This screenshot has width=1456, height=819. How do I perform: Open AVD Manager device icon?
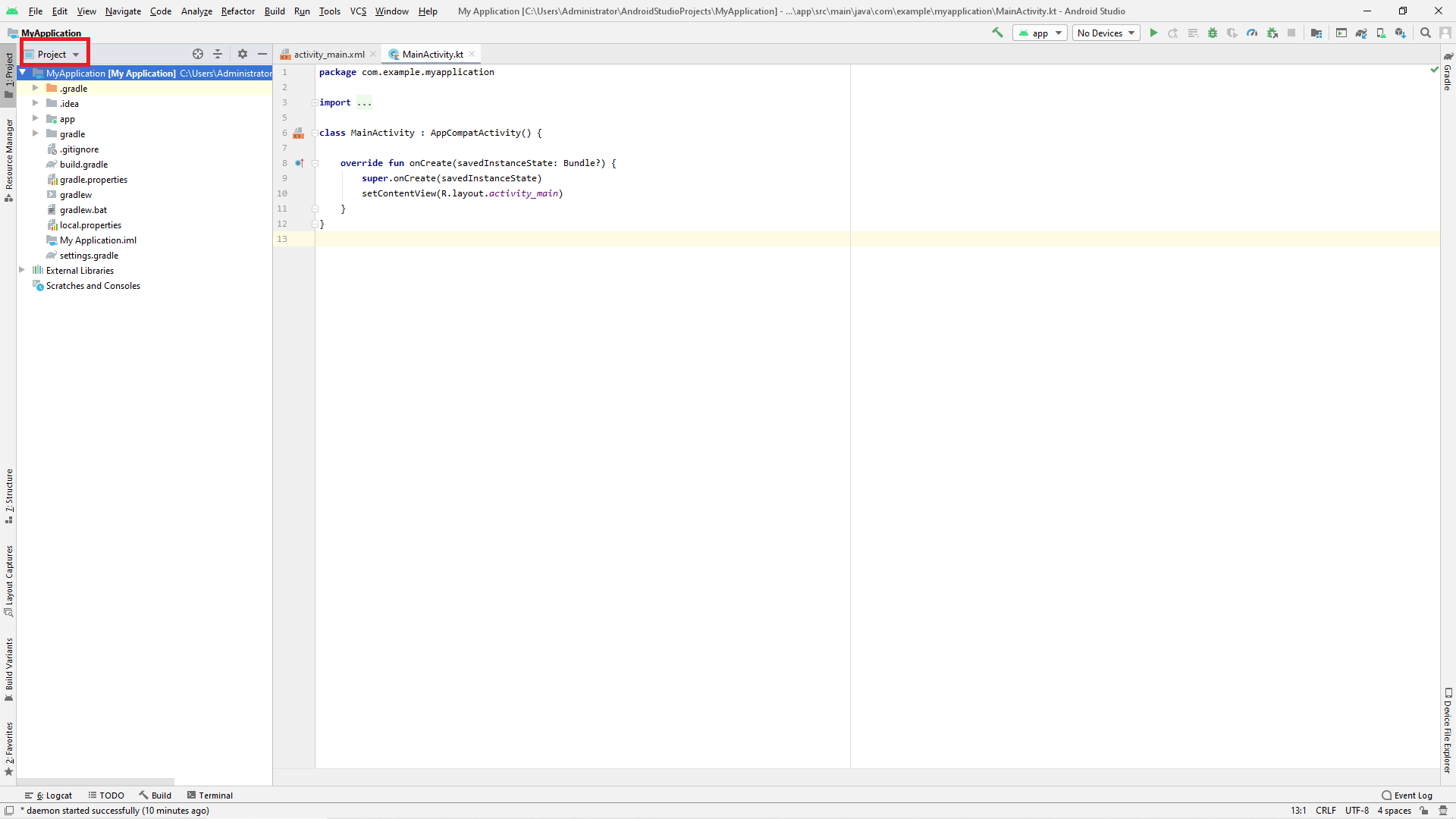click(1381, 33)
